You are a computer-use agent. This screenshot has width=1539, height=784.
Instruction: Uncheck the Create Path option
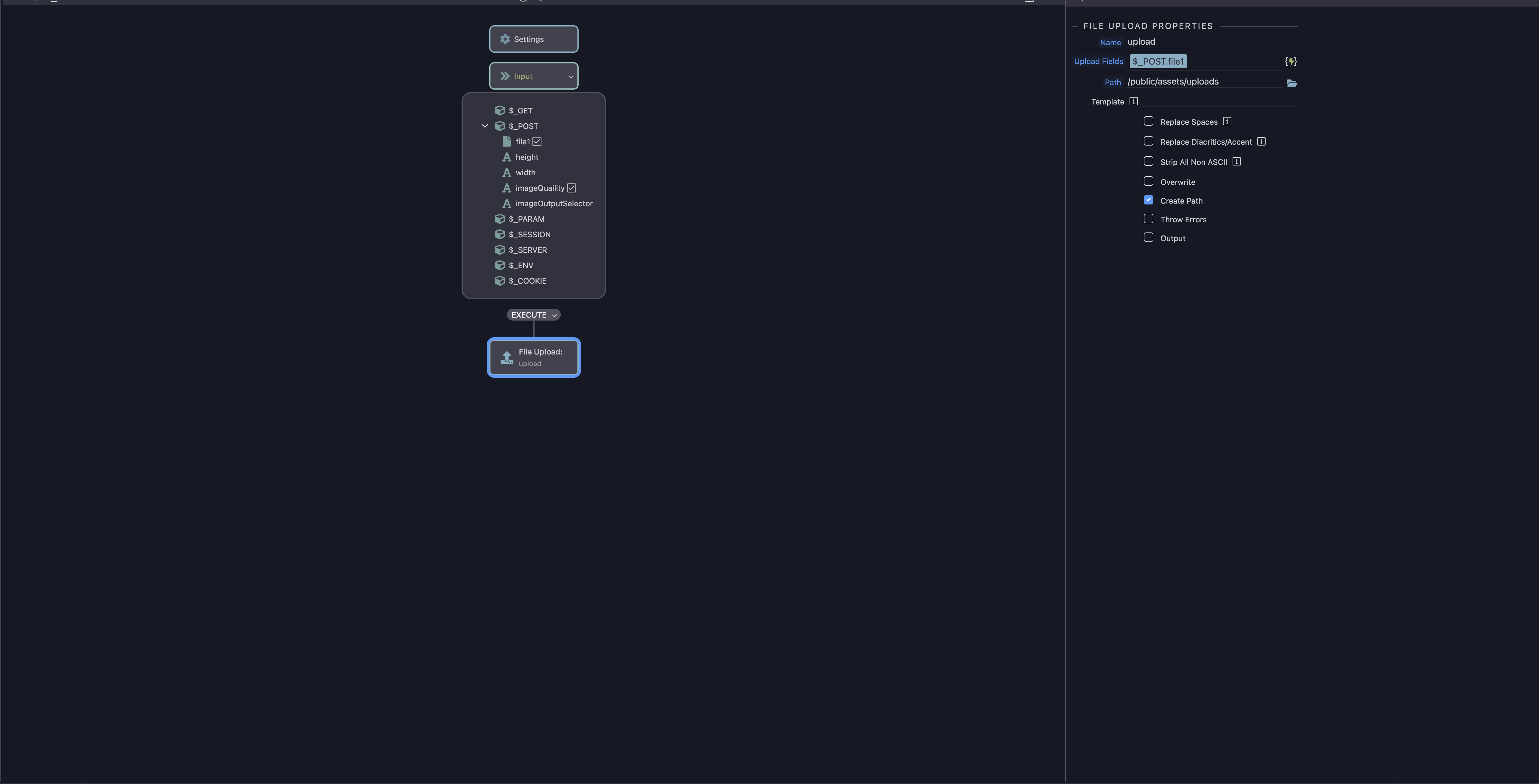pyautogui.click(x=1148, y=199)
